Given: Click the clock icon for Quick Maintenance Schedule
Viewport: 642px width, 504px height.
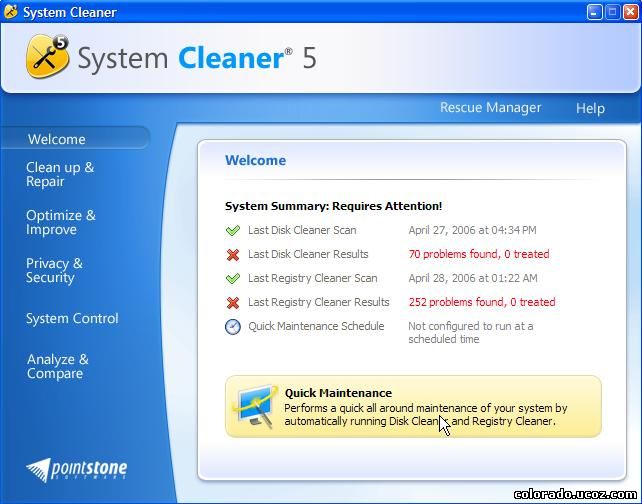Looking at the screenshot, I should (x=233, y=327).
